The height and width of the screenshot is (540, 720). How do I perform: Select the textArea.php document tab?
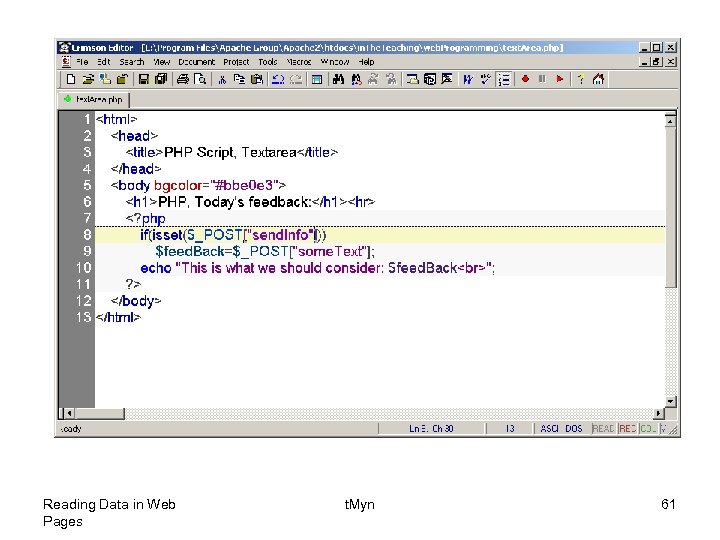pyautogui.click(x=94, y=99)
